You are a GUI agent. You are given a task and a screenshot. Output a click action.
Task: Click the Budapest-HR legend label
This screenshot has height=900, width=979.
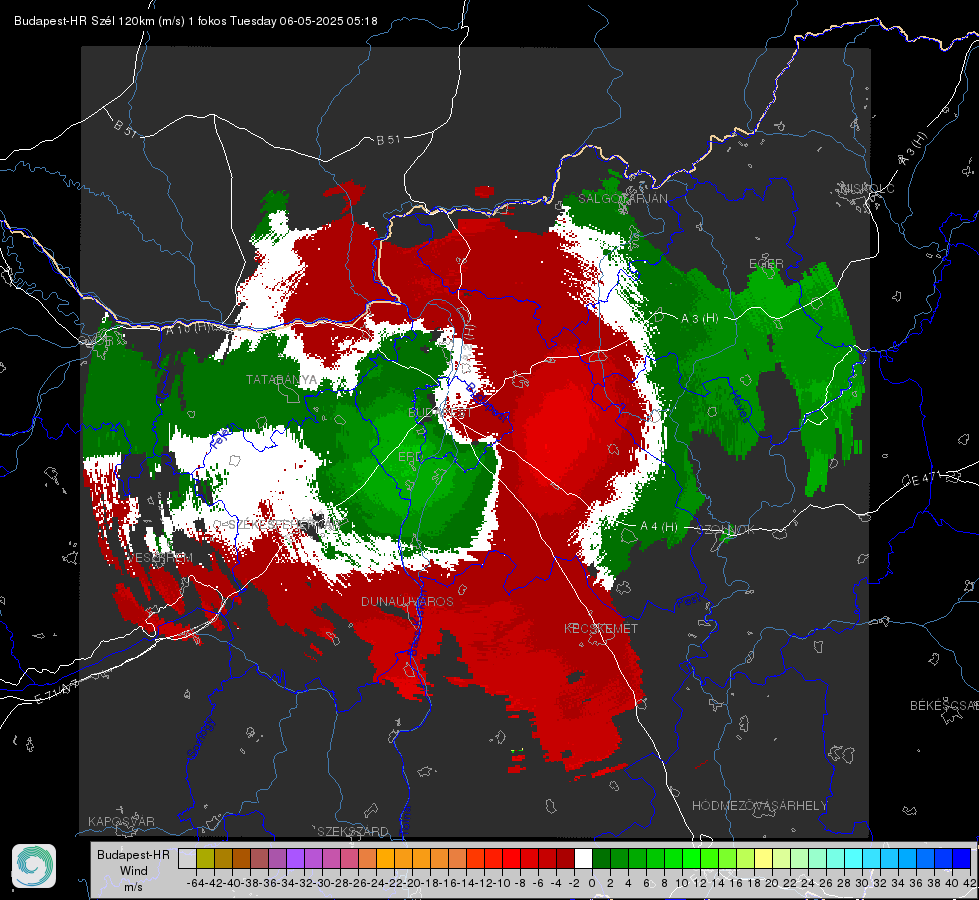point(133,854)
